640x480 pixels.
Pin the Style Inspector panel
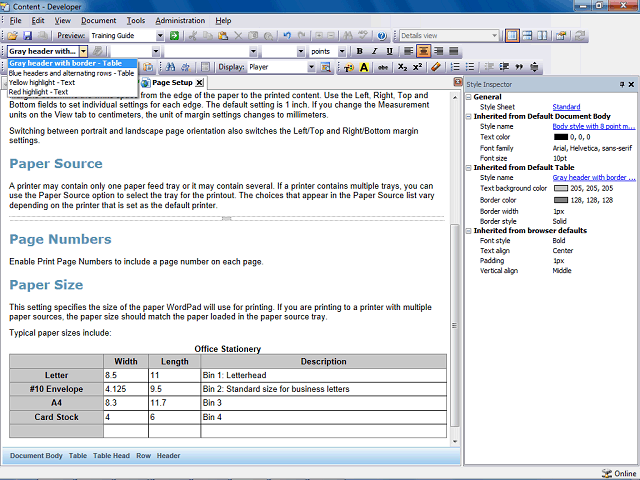click(622, 84)
